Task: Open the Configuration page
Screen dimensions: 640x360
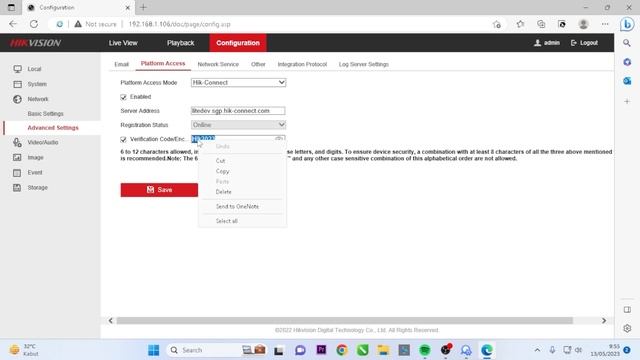Action: point(238,43)
